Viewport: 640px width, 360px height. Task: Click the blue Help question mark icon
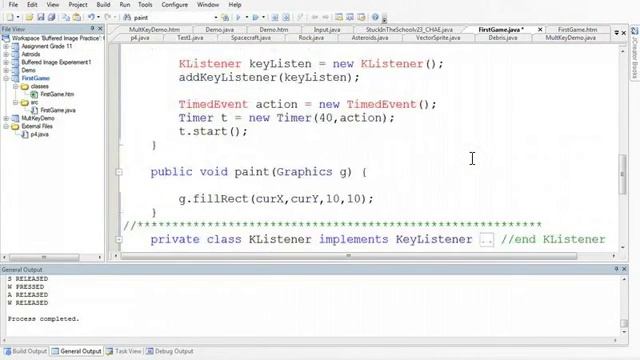click(375, 17)
